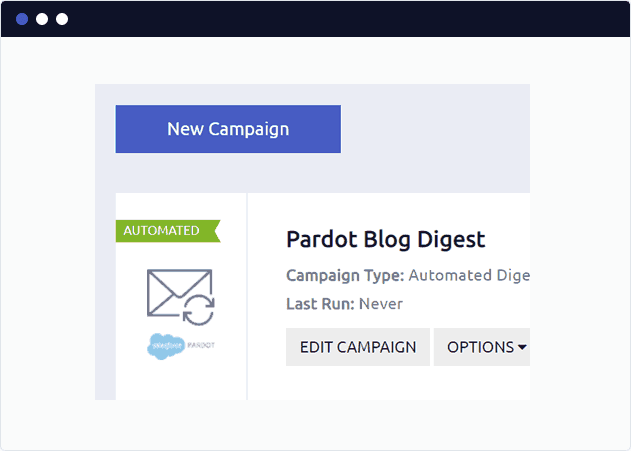Open EDIT CAMPAIGN for Pardot Blog Digest
Image resolution: width=631 pixels, height=451 pixels.
point(358,347)
